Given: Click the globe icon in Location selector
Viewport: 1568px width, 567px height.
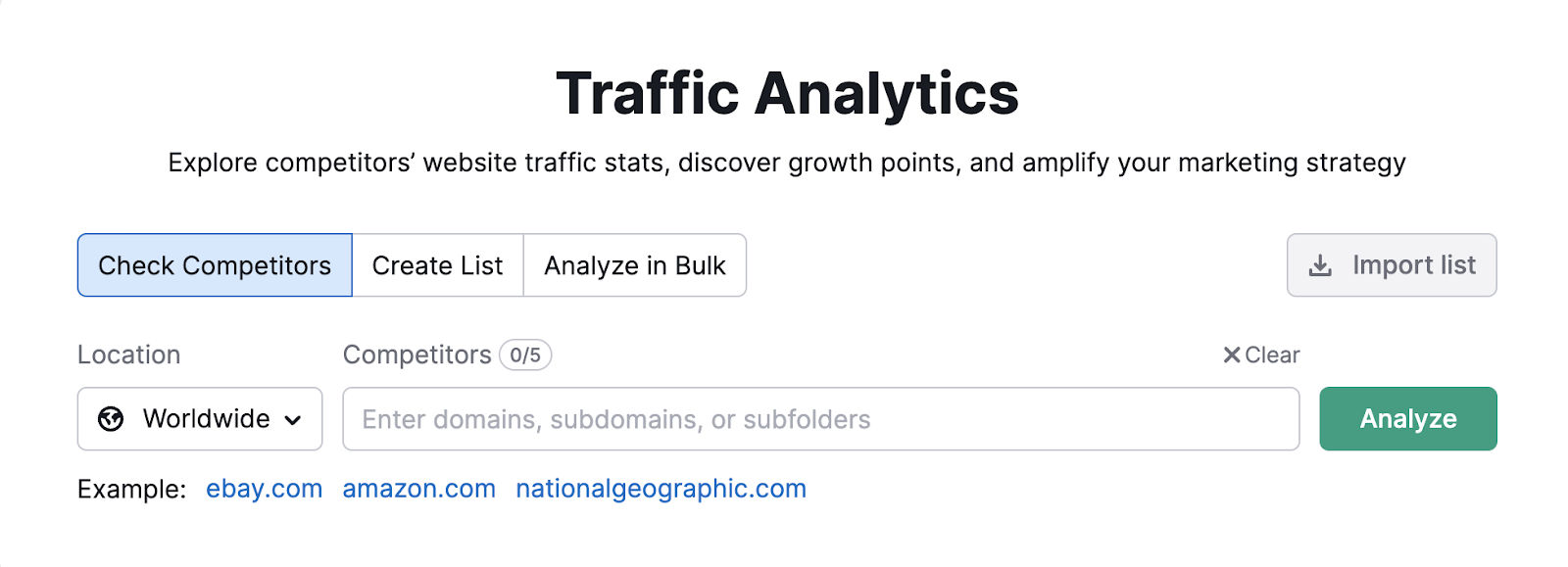Looking at the screenshot, I should (111, 419).
